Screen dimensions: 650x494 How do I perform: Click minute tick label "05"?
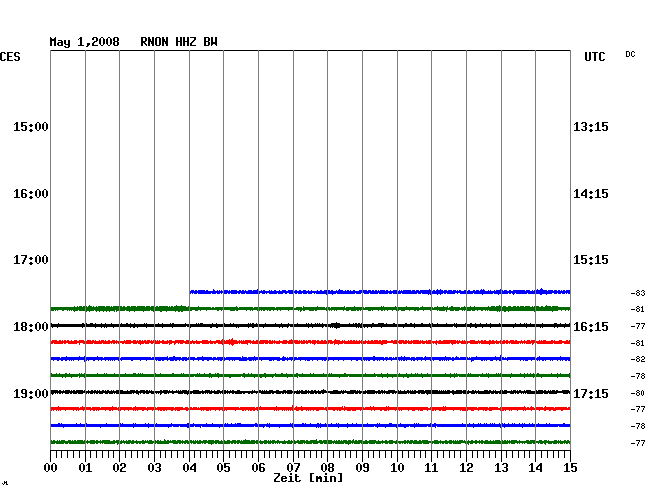pos(223,468)
